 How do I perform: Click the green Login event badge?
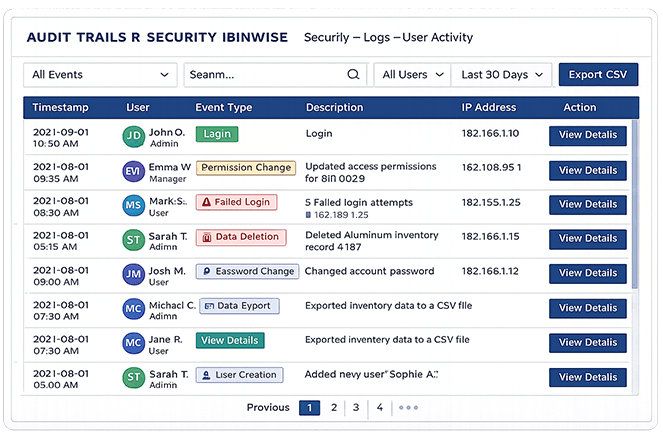[x=217, y=134]
